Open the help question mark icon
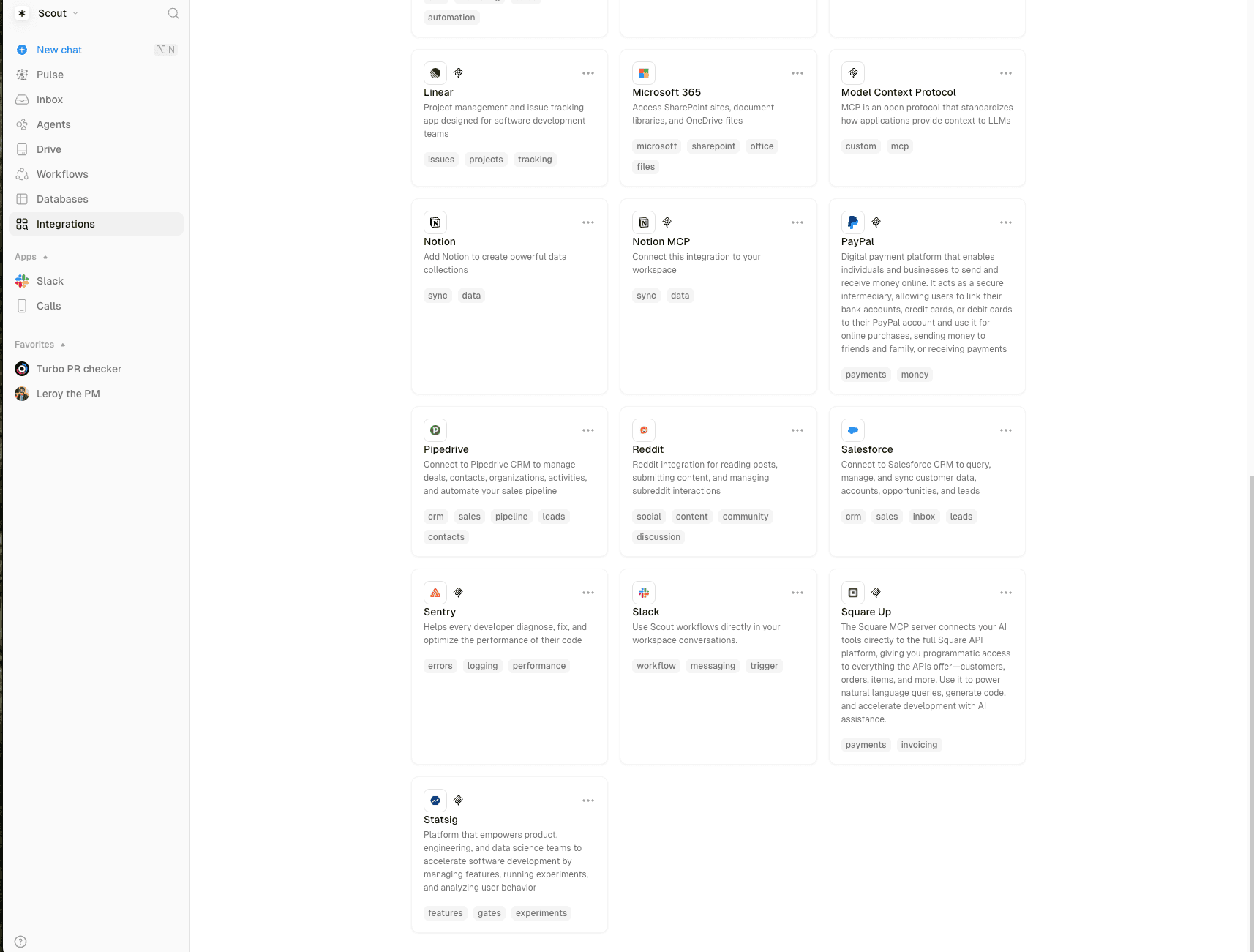 tap(20, 942)
